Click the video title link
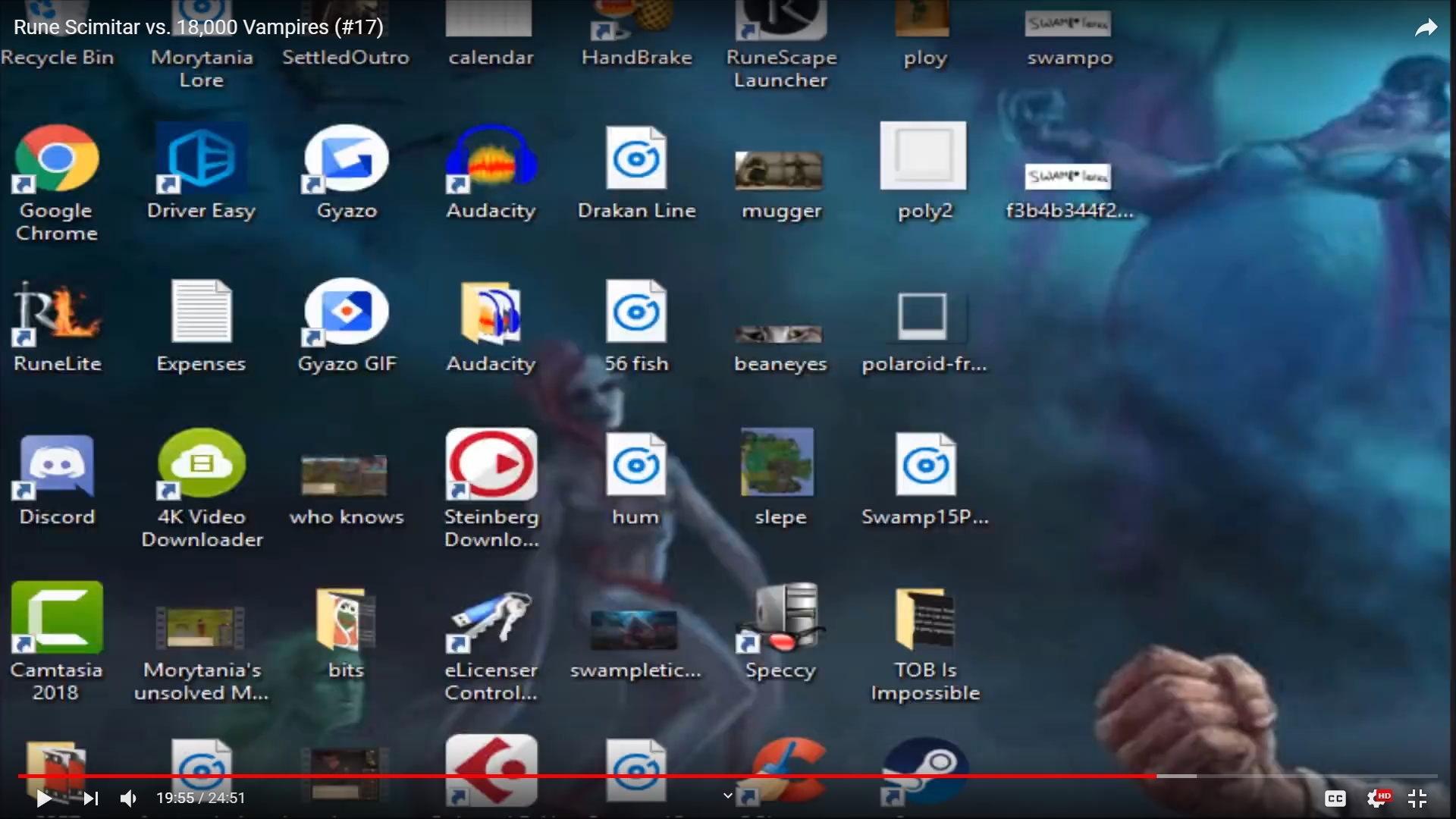The height and width of the screenshot is (819, 1456). [199, 27]
